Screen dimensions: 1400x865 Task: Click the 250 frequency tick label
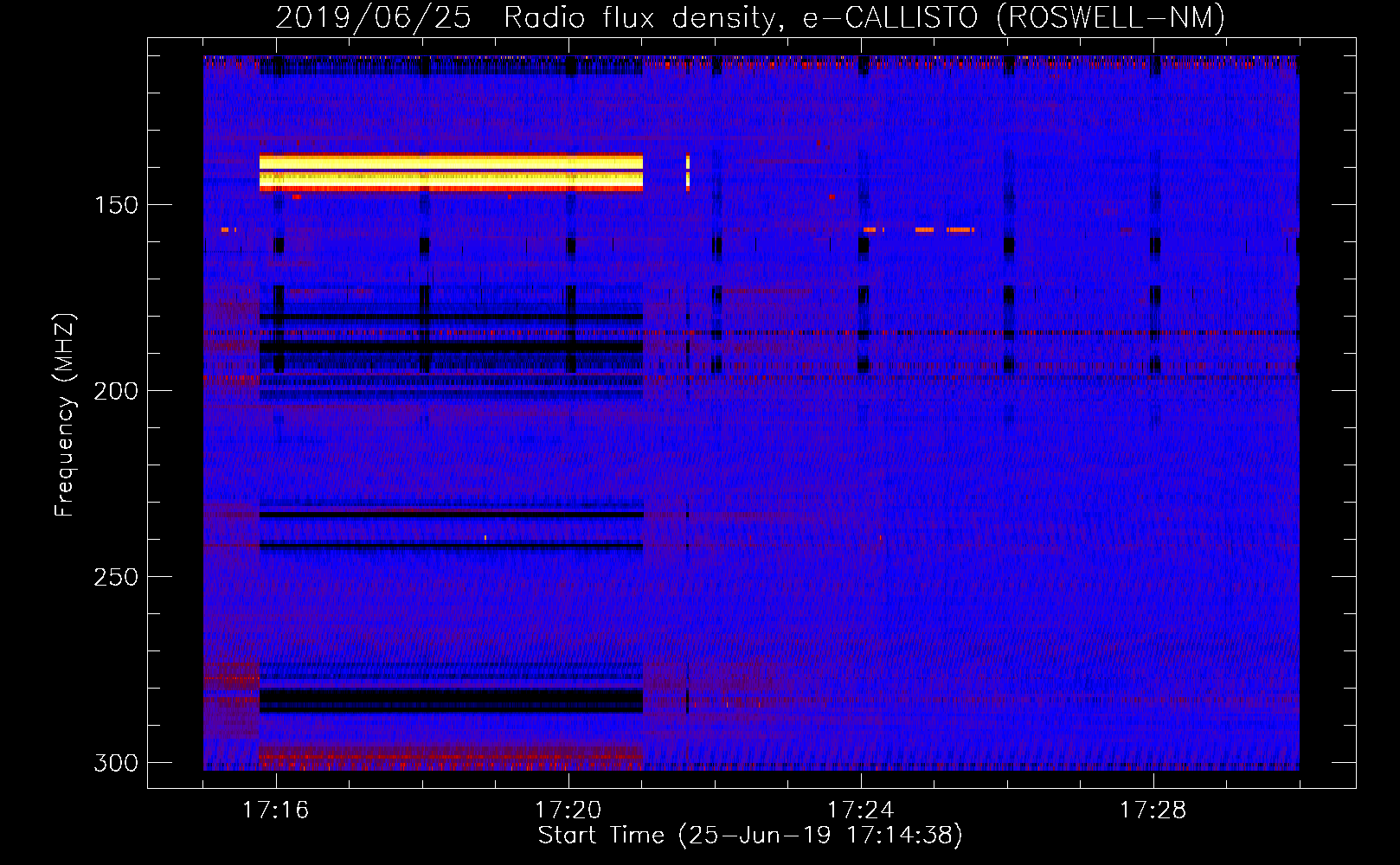tap(116, 577)
